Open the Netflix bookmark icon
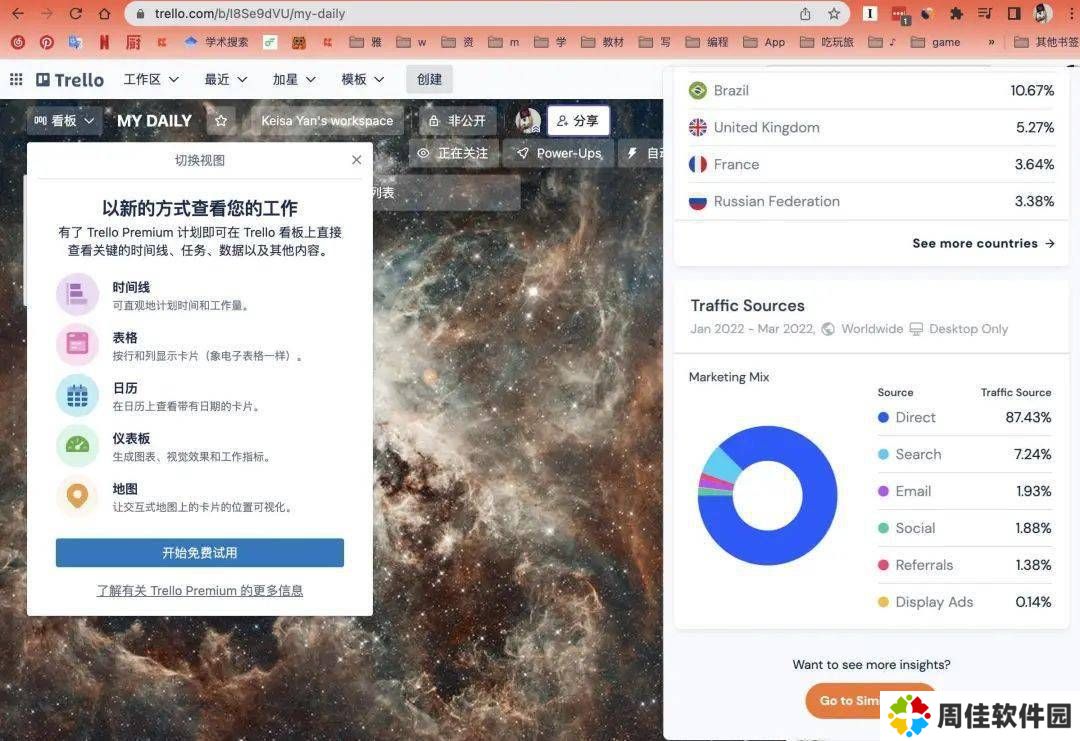 click(104, 42)
